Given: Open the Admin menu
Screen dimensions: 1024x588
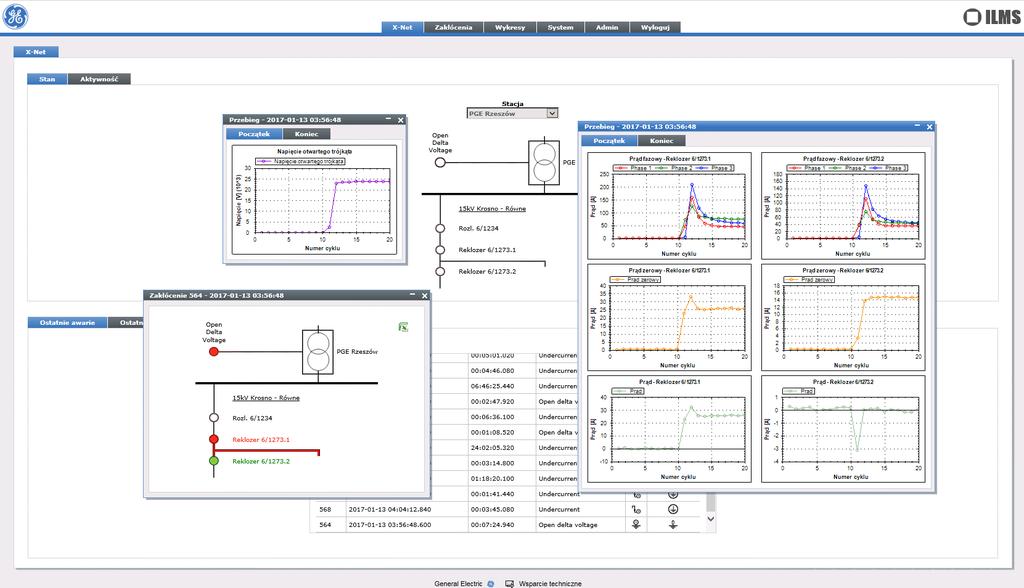Looking at the screenshot, I should [x=607, y=27].
